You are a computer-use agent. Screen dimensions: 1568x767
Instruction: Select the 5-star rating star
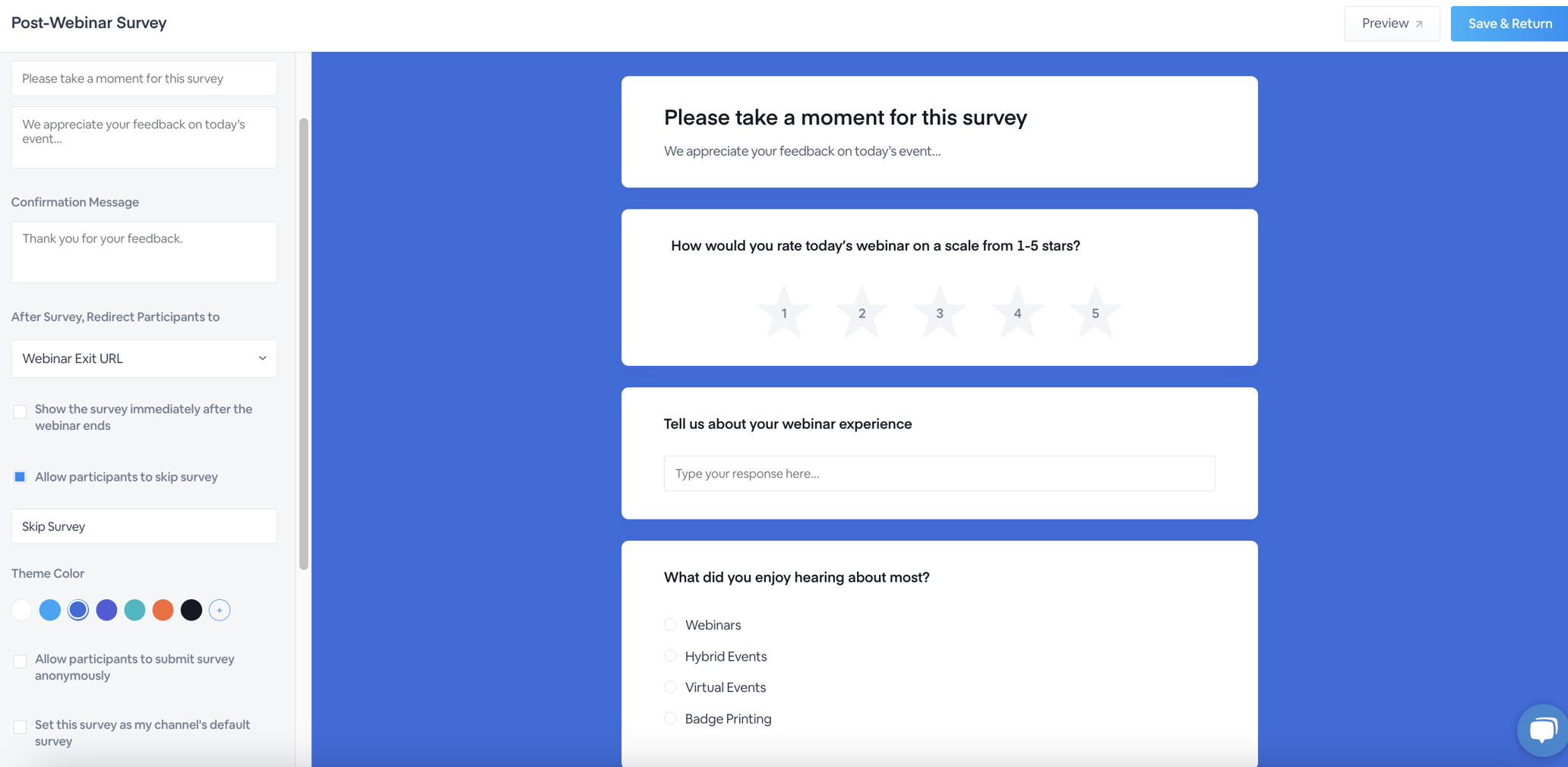(1094, 311)
